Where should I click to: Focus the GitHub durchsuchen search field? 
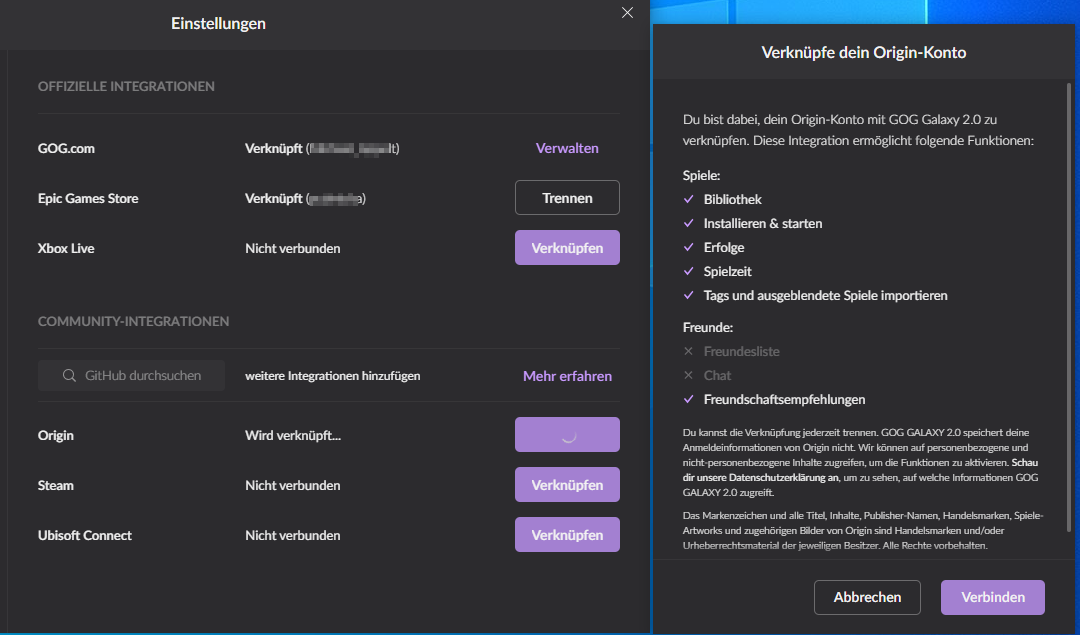142,376
